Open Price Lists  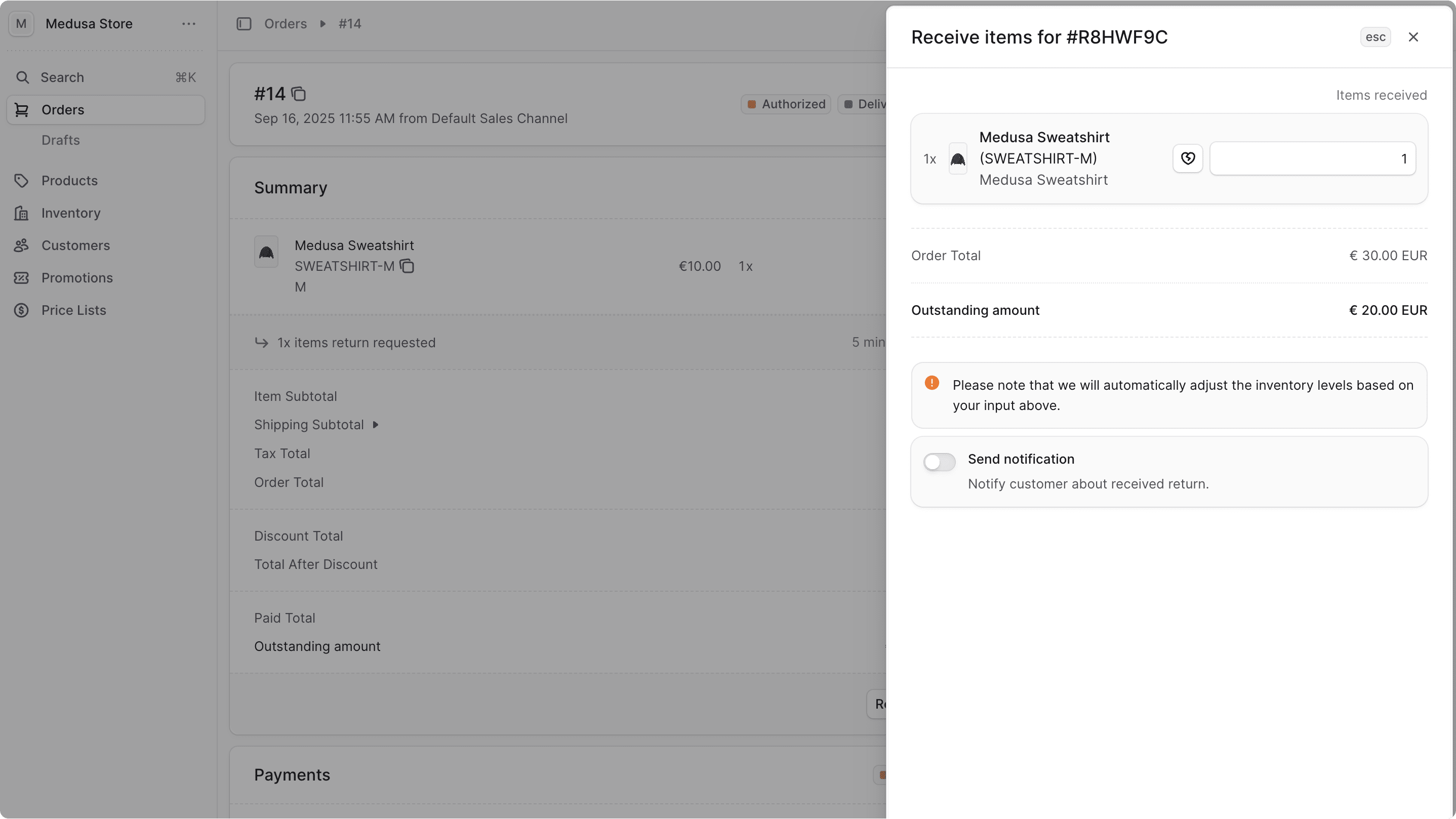tap(74, 310)
